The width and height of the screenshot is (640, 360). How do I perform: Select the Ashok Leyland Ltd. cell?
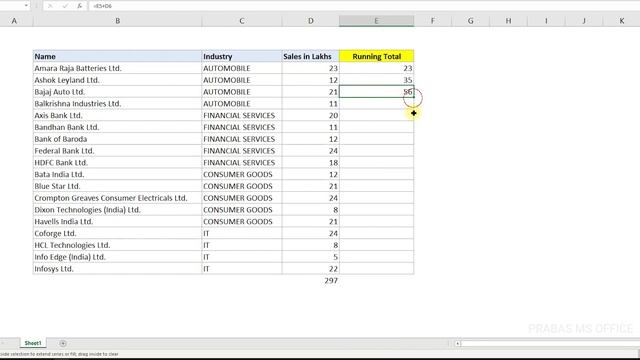click(x=117, y=80)
